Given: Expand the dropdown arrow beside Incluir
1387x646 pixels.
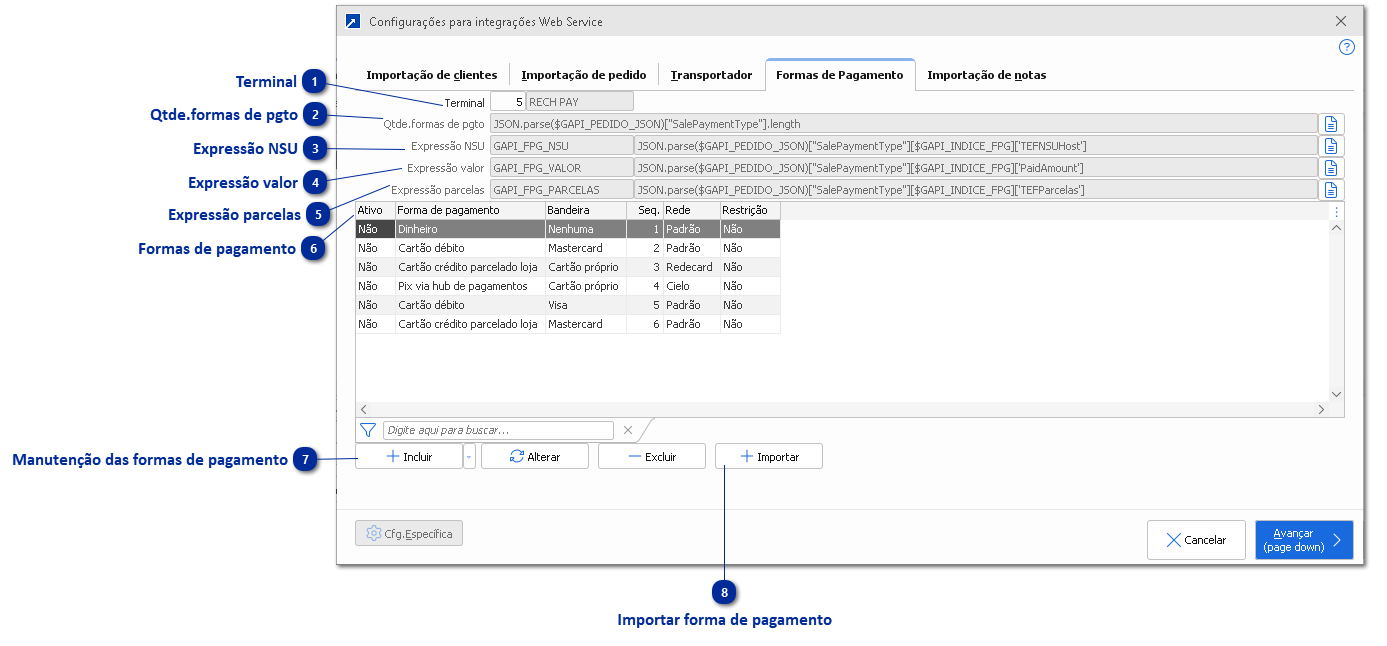Looking at the screenshot, I should pos(467,455).
